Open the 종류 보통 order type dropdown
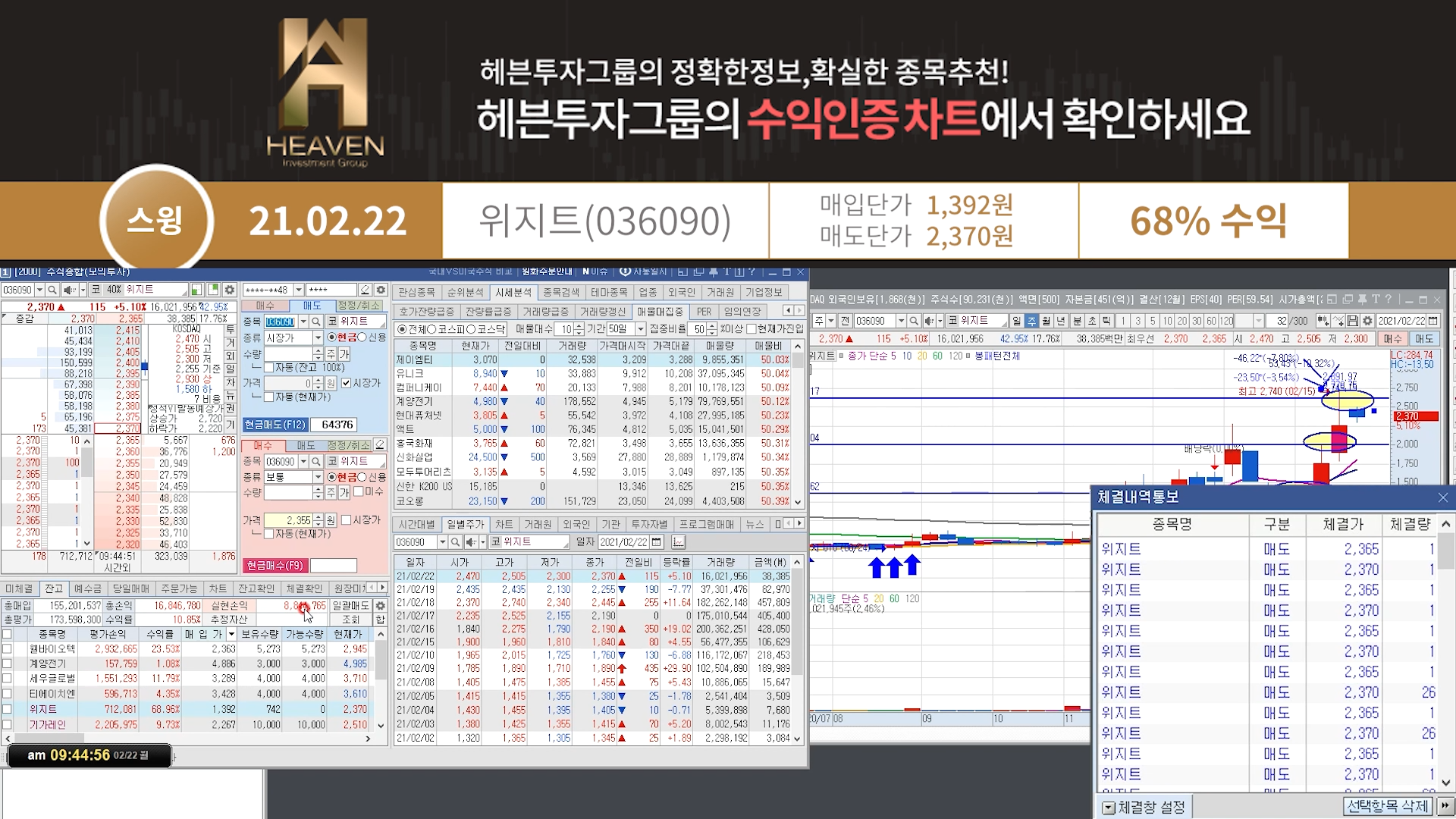1456x819 pixels. 318,477
